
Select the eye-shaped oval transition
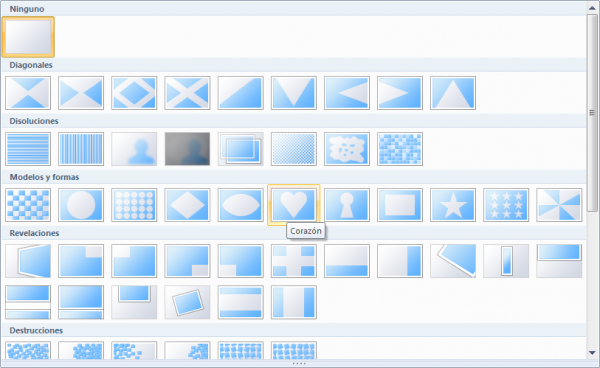[x=241, y=205]
